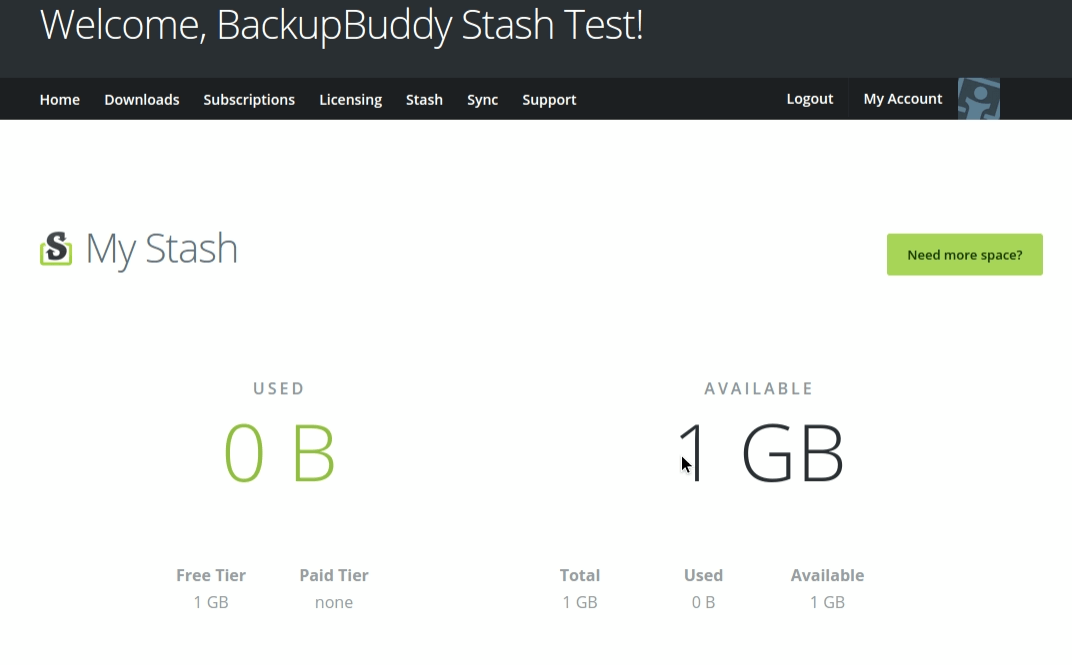
Task: Click the Free Tier label
Action: tap(211, 575)
